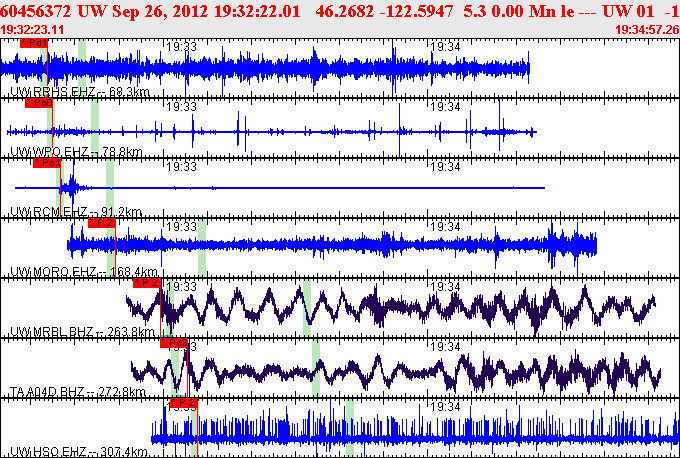
Task: Click the Pc1 pick flag on RCM trace
Action: [x=47, y=163]
